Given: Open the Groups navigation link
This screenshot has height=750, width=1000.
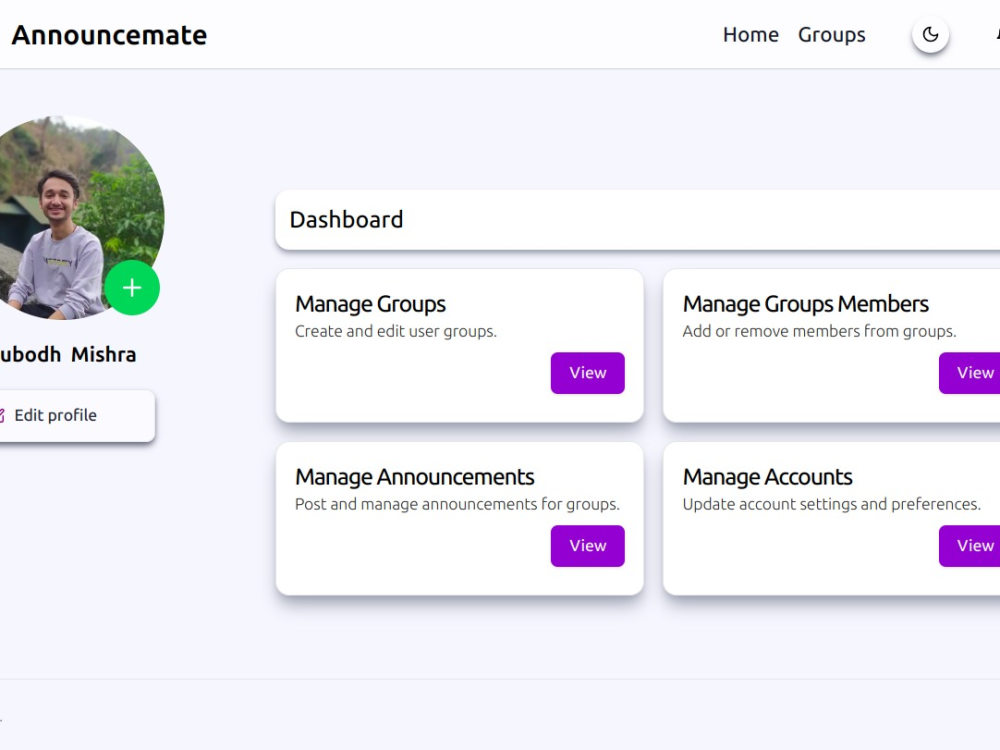Looking at the screenshot, I should click(x=832, y=34).
